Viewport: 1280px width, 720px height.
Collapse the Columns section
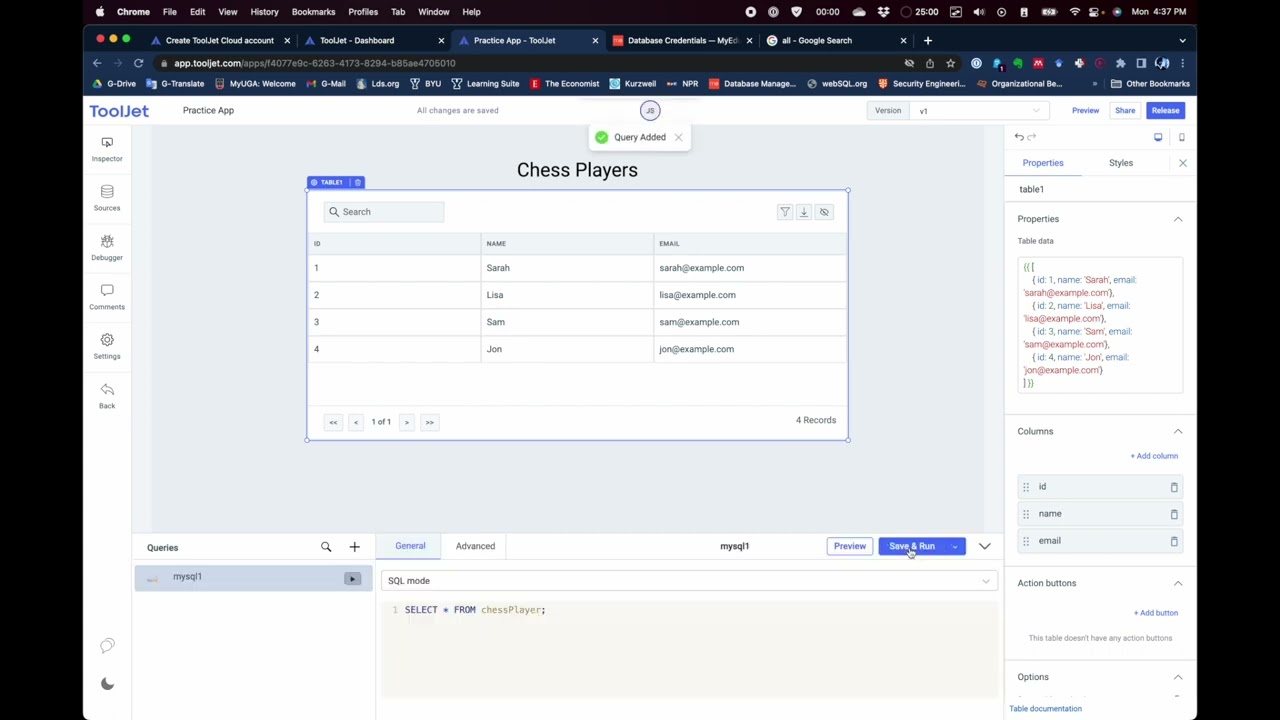(x=1178, y=432)
